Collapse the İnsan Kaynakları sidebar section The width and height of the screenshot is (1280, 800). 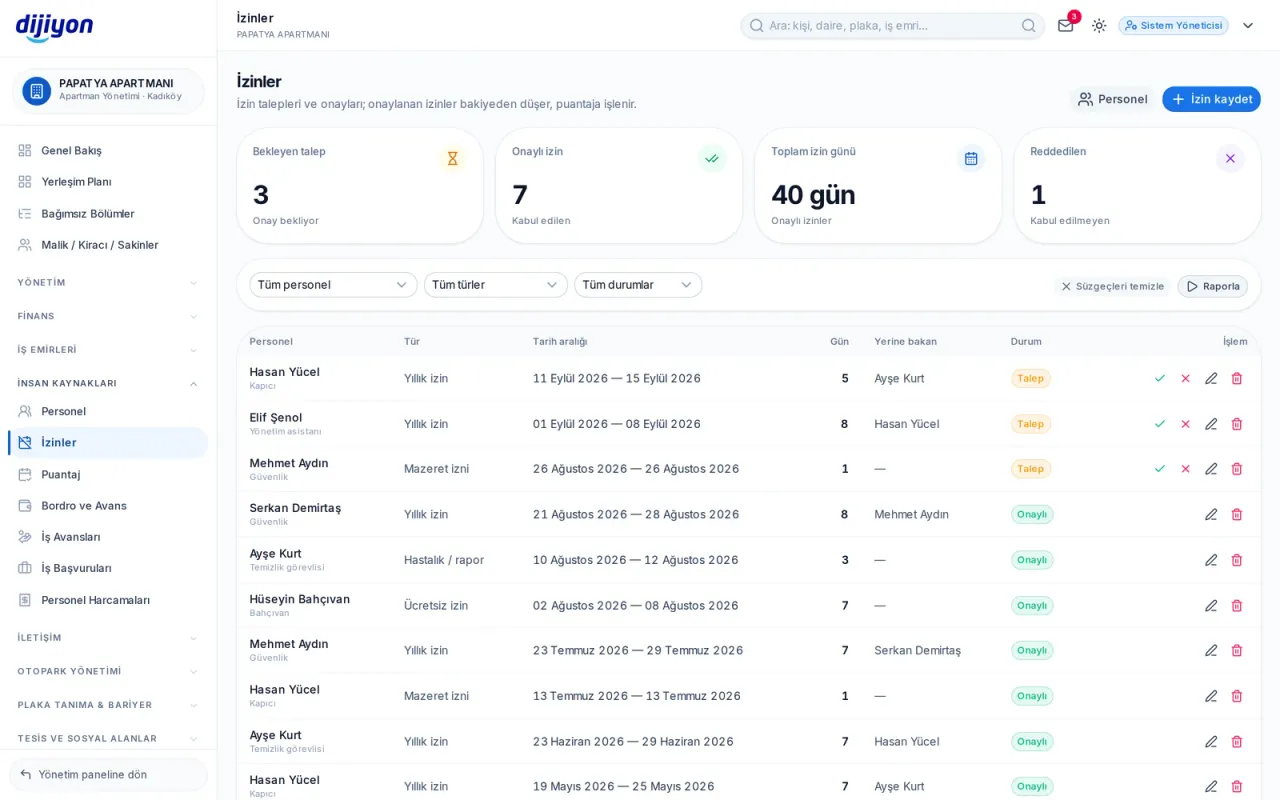[108, 383]
